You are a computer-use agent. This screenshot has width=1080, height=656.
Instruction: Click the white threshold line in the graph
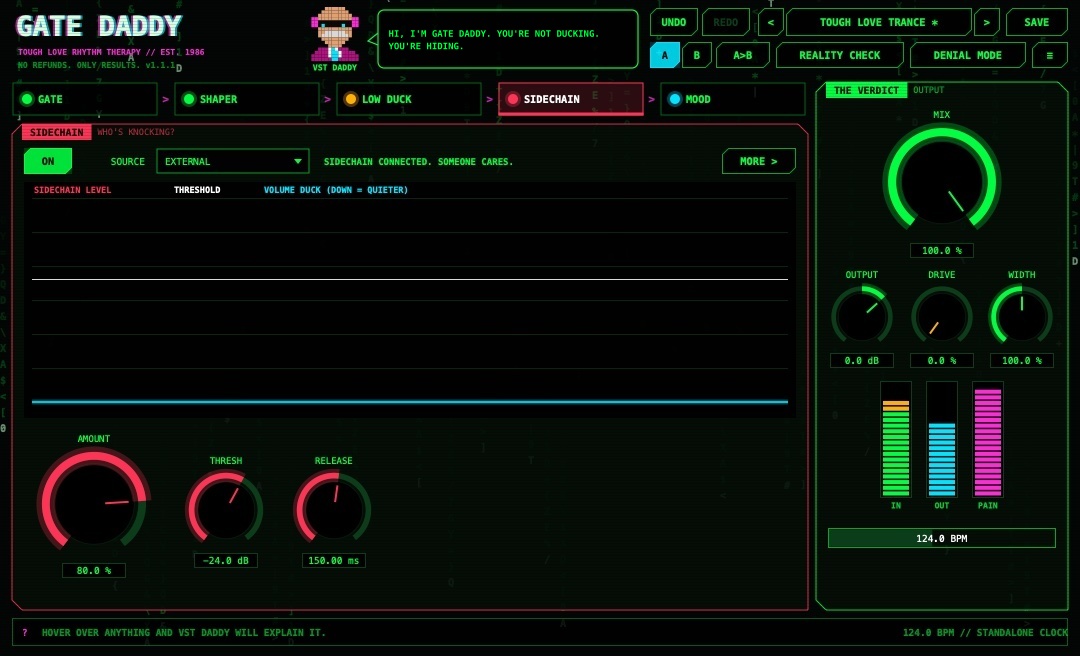[410, 279]
